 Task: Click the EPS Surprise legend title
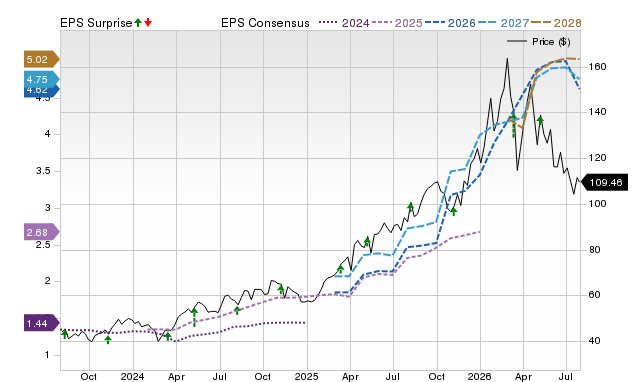[x=96, y=23]
